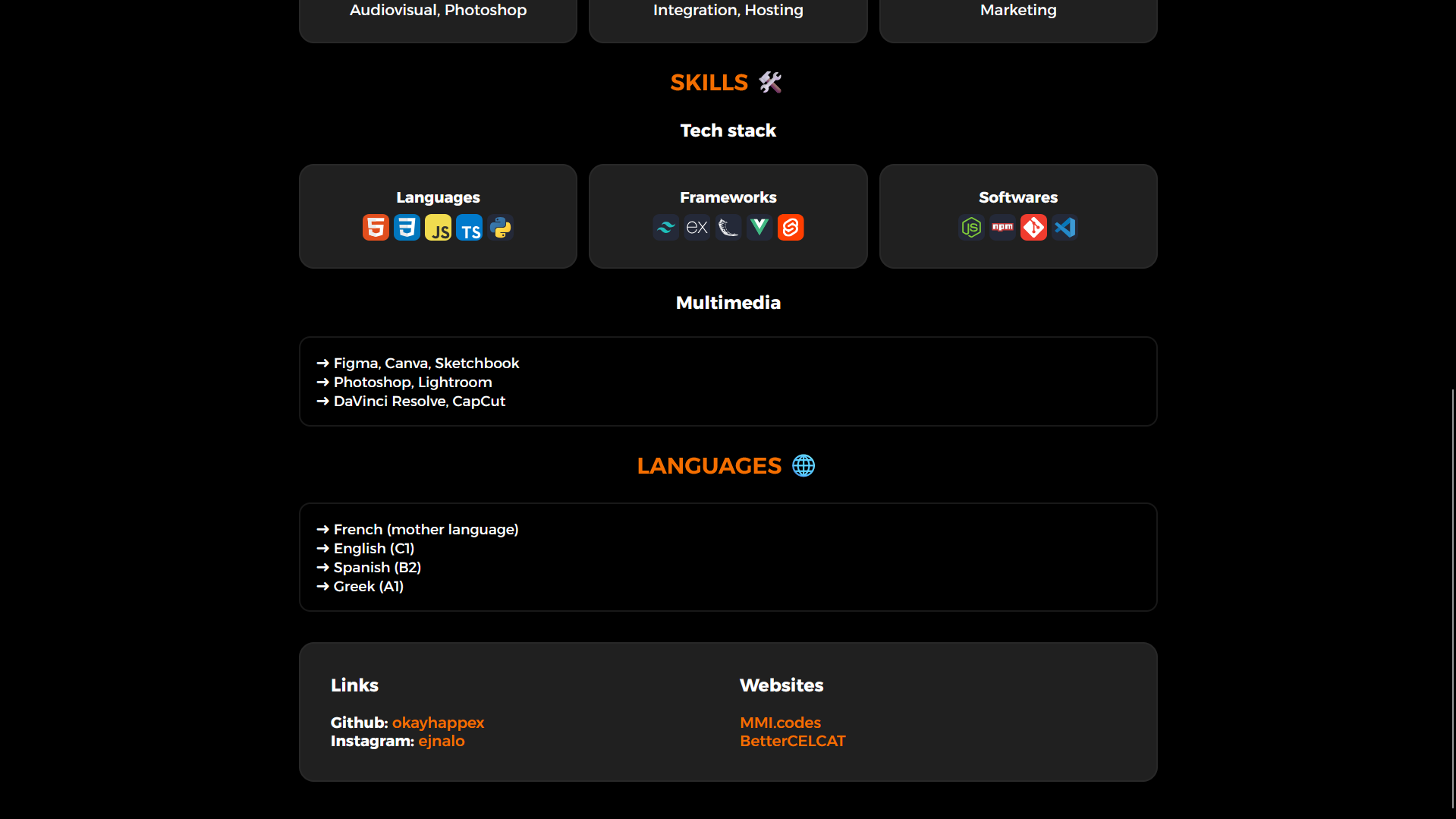The width and height of the screenshot is (1456, 819).
Task: Click the CSS3 icon
Action: click(407, 228)
